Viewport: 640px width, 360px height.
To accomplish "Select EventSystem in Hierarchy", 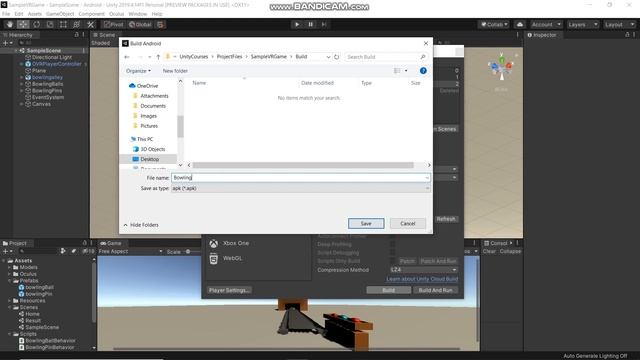I will click(48, 98).
